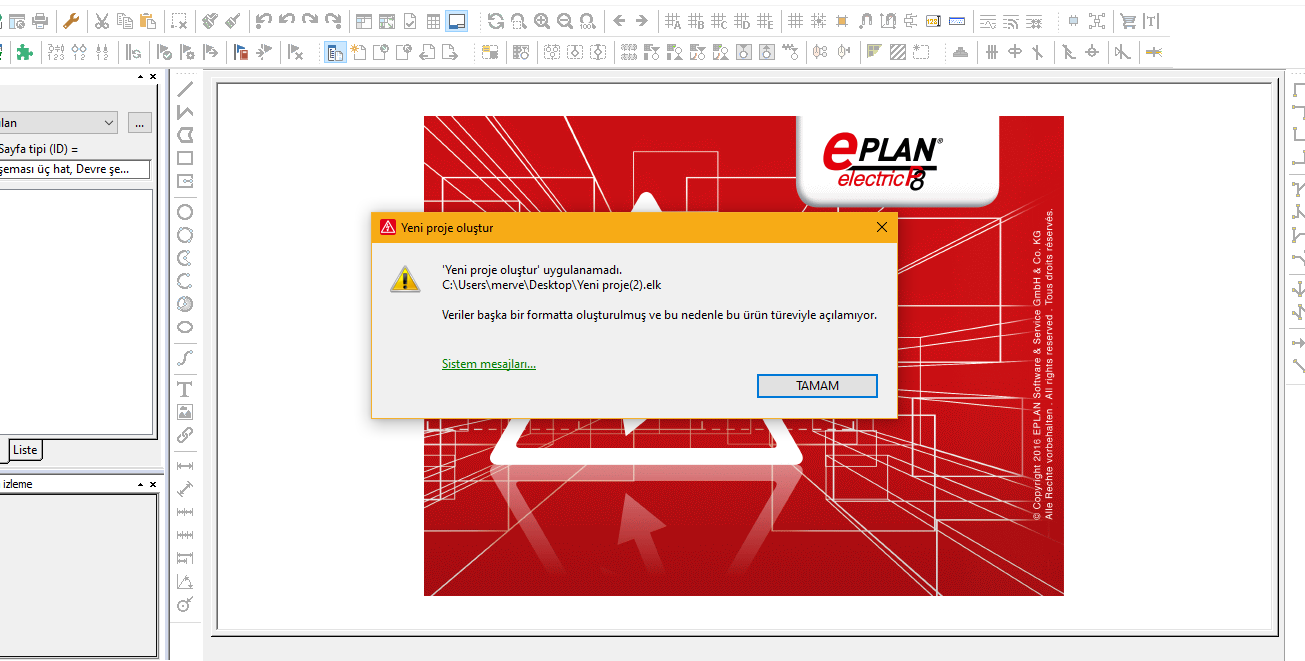
Task: Click the print icon in the toolbar
Action: [41, 20]
